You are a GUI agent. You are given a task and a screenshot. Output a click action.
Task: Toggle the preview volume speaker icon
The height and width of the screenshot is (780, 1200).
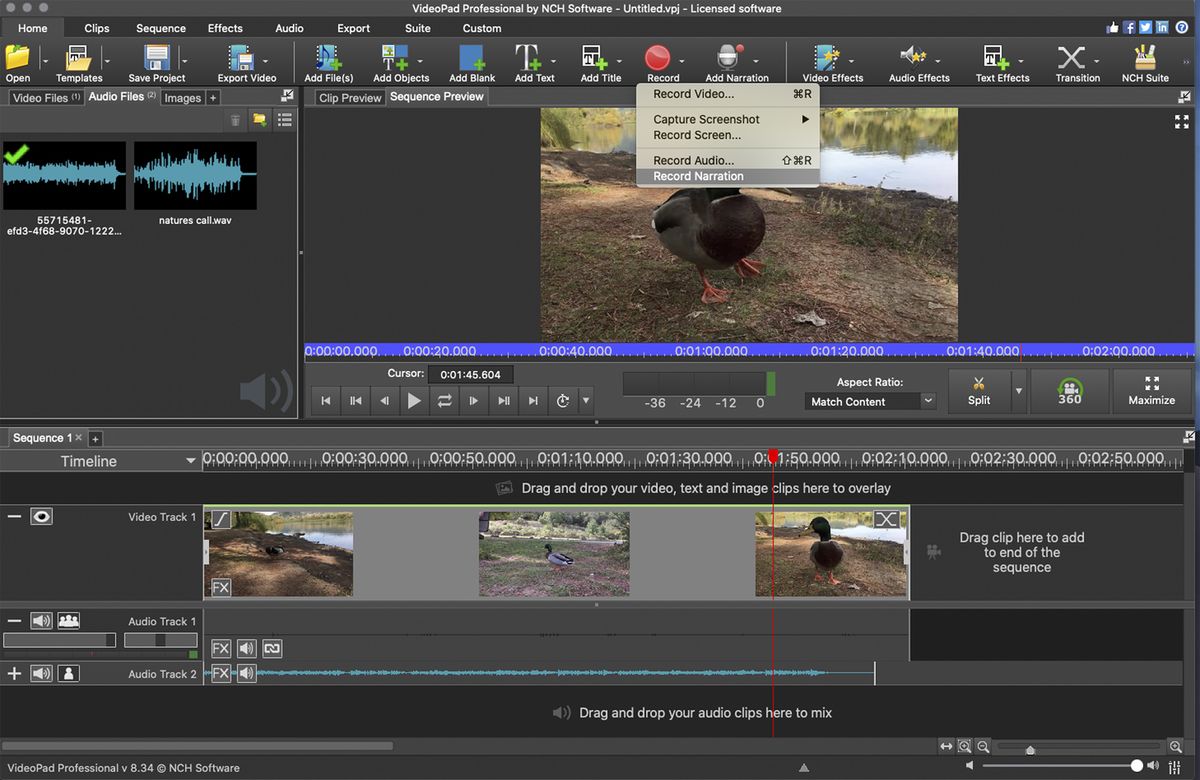point(265,392)
